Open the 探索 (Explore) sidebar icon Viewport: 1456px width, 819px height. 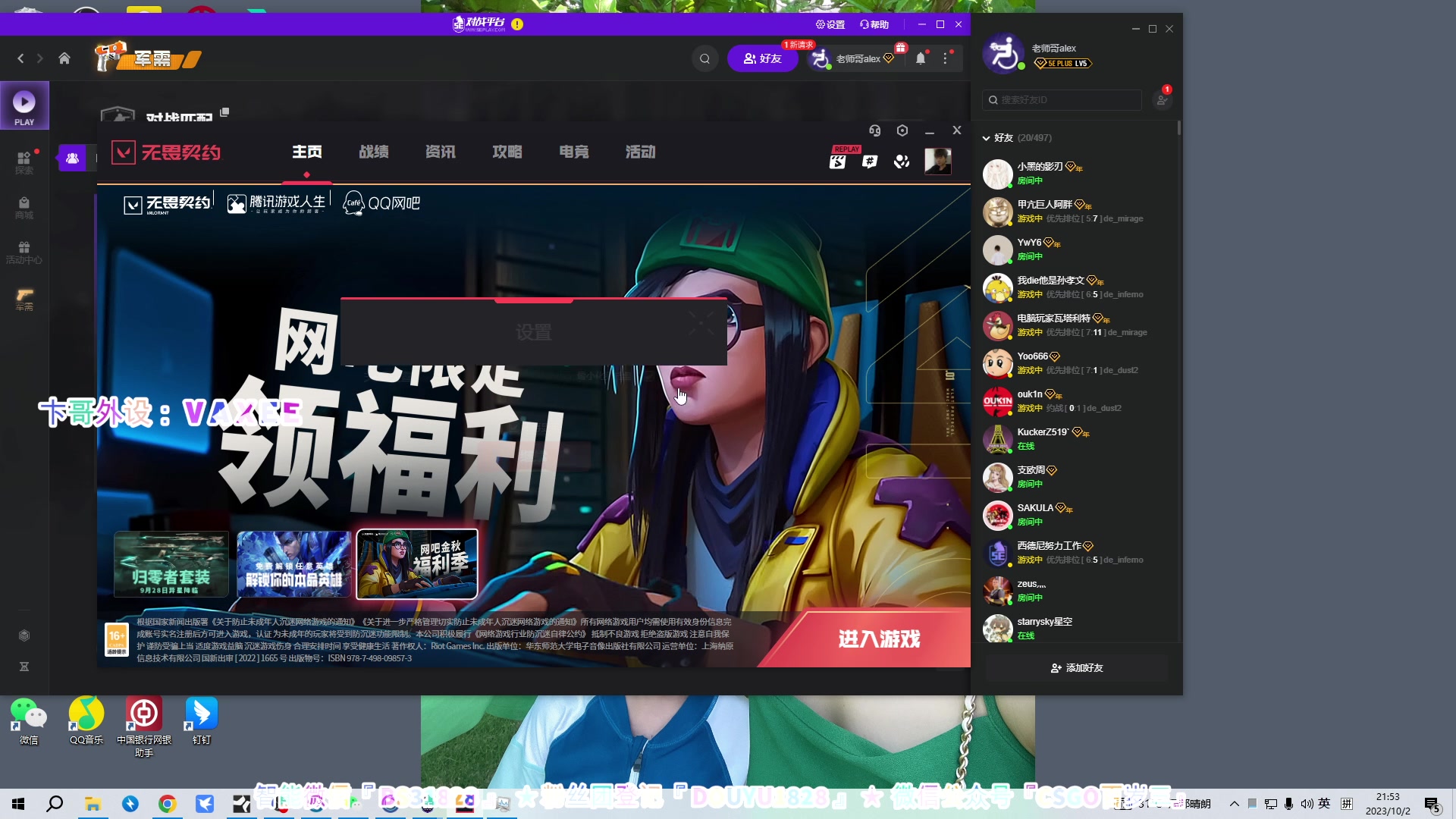tap(24, 162)
